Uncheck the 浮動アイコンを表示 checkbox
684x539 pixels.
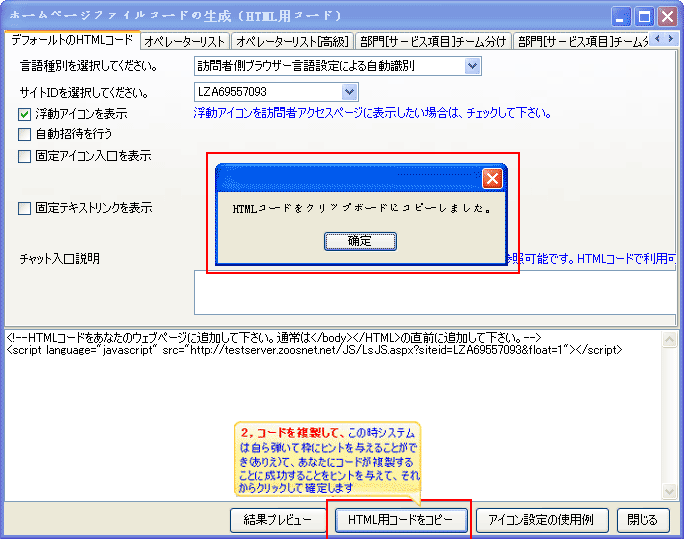point(25,114)
